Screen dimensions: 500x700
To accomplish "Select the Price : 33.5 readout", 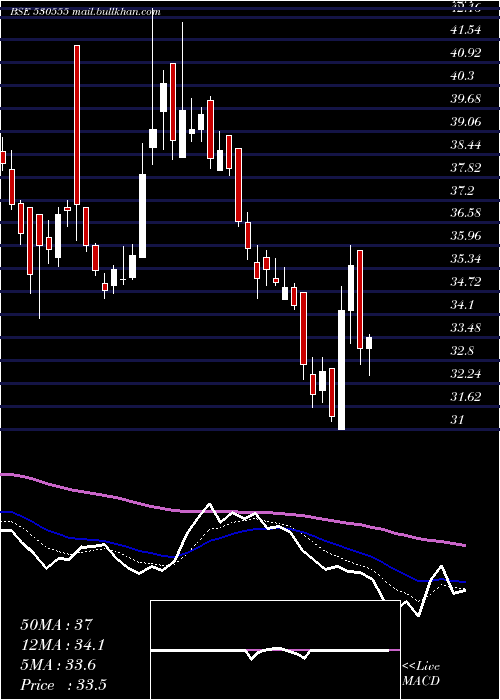I will tap(63, 685).
